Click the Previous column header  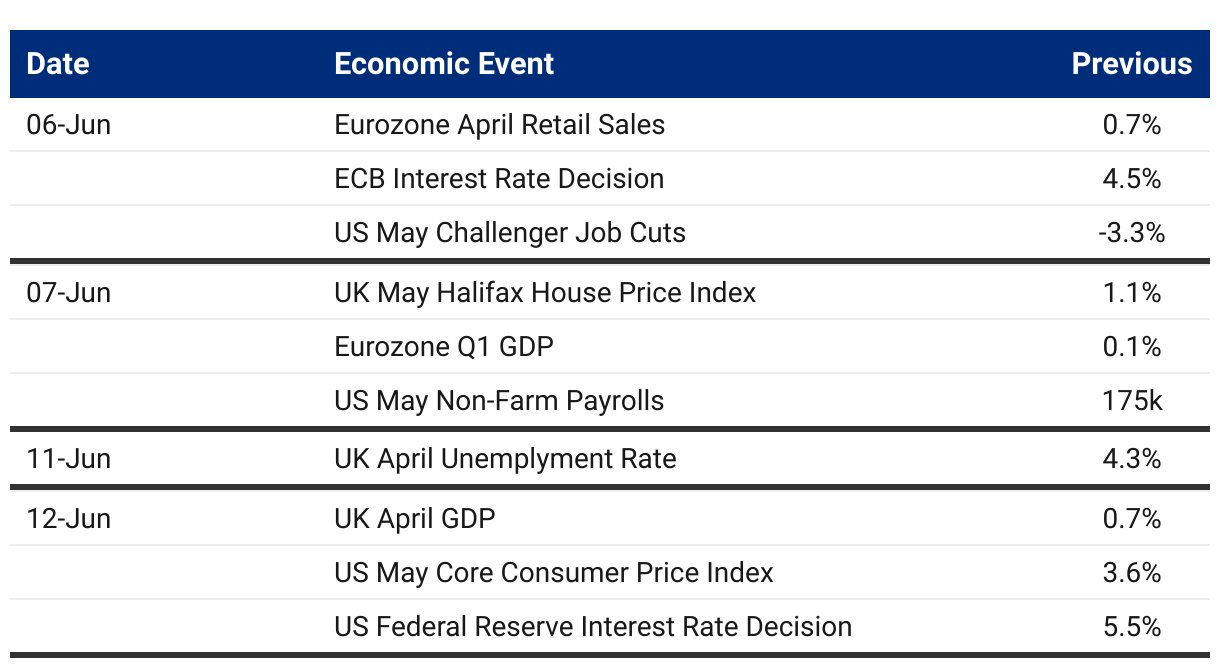(1132, 64)
